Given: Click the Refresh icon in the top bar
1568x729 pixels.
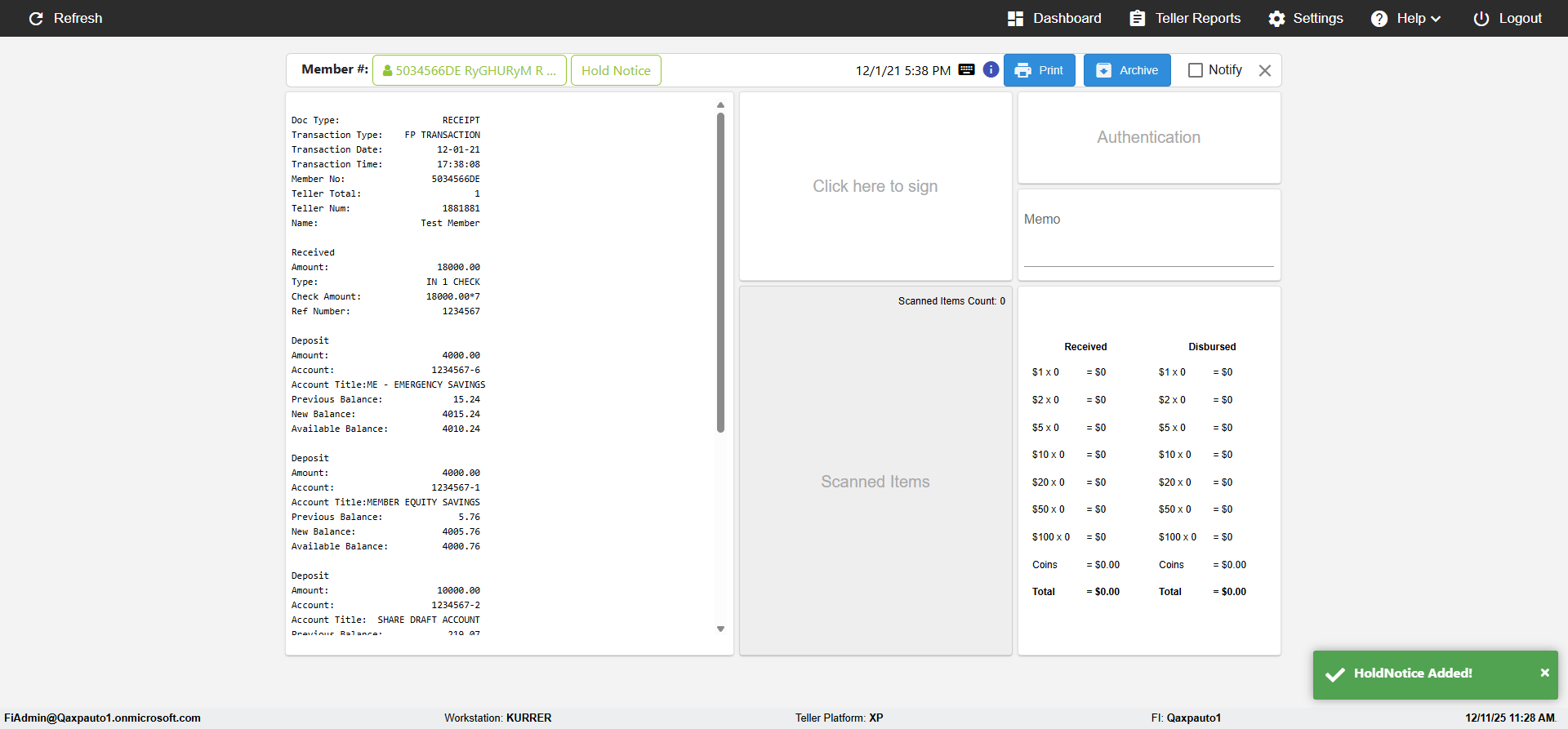Looking at the screenshot, I should (36, 18).
